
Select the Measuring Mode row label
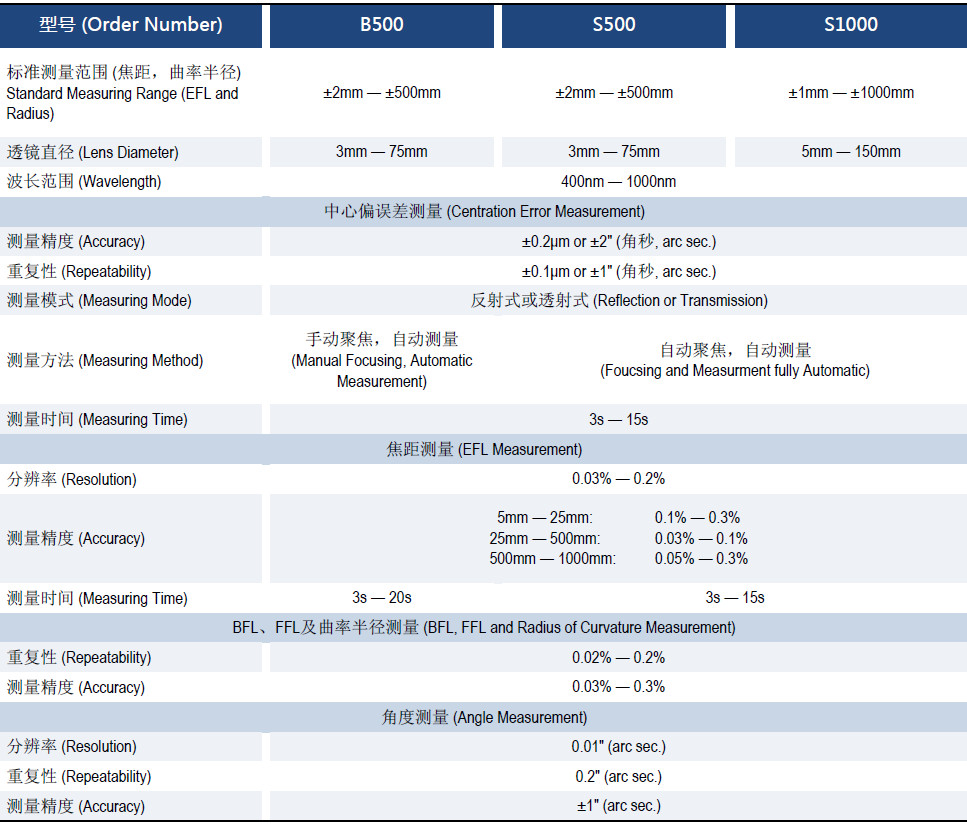(99, 301)
